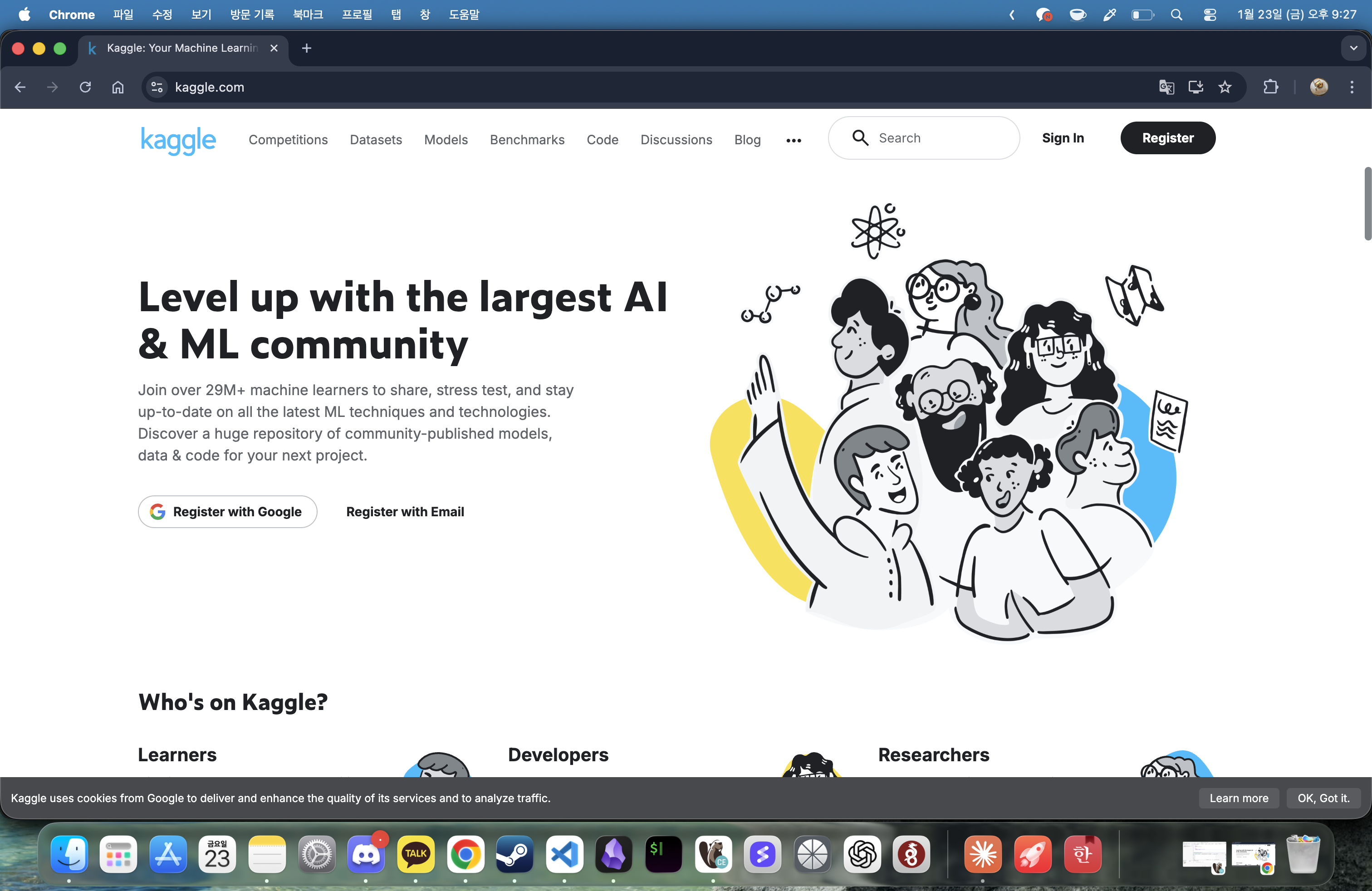The image size is (1372, 891).
Task: Open Chrome three-dot options menu
Action: 1351,87
